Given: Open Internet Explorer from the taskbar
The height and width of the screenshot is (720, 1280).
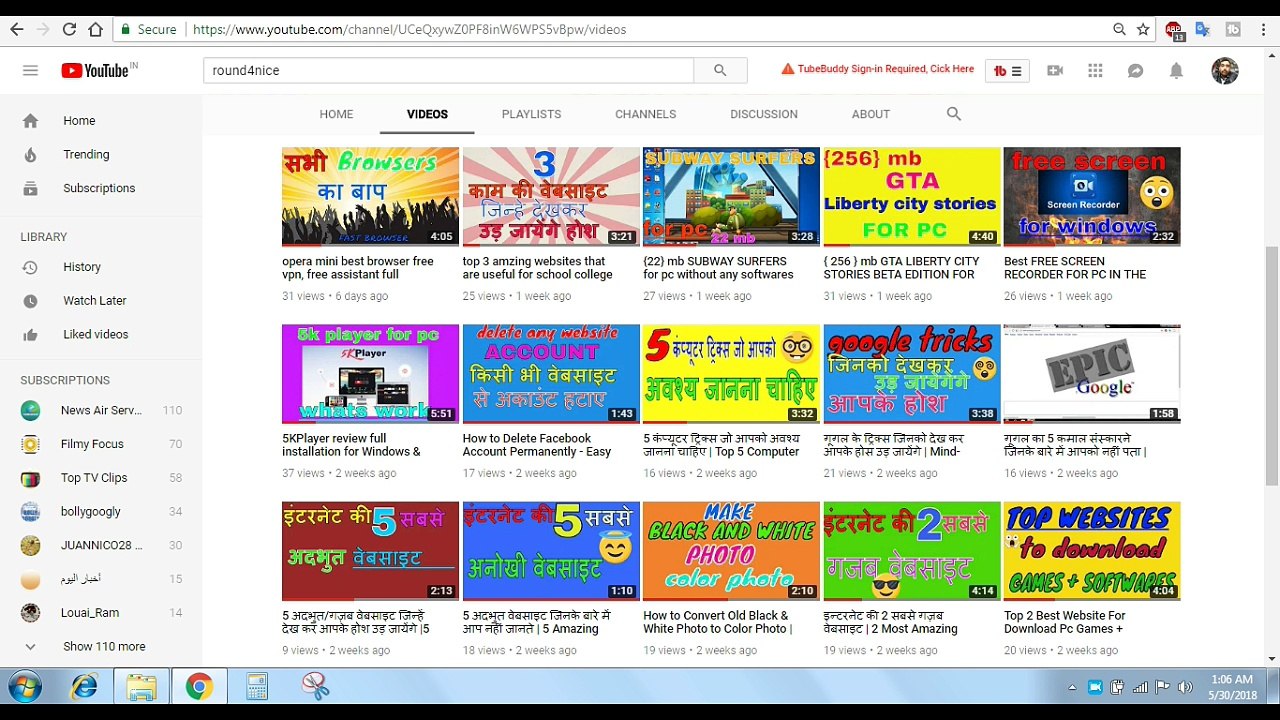Looking at the screenshot, I should pyautogui.click(x=84, y=687).
